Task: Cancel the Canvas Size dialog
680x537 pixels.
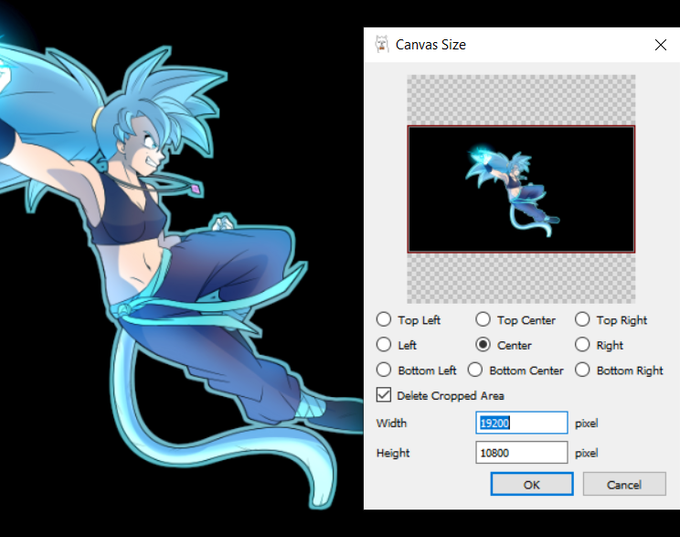Action: coord(624,484)
